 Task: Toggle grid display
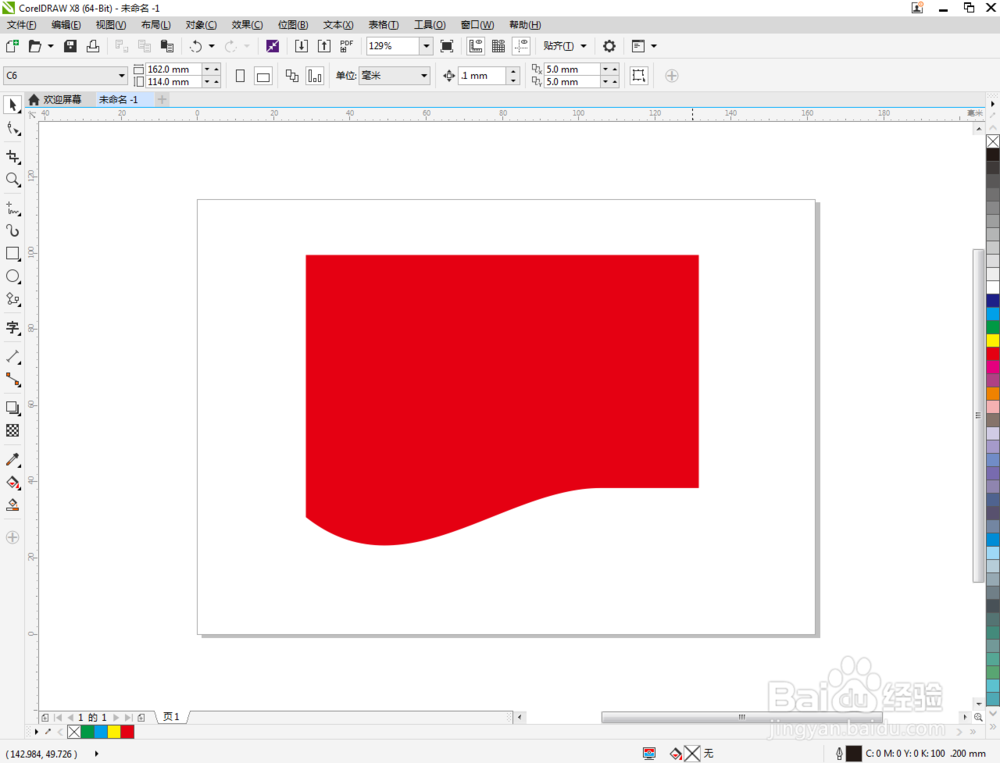[499, 46]
